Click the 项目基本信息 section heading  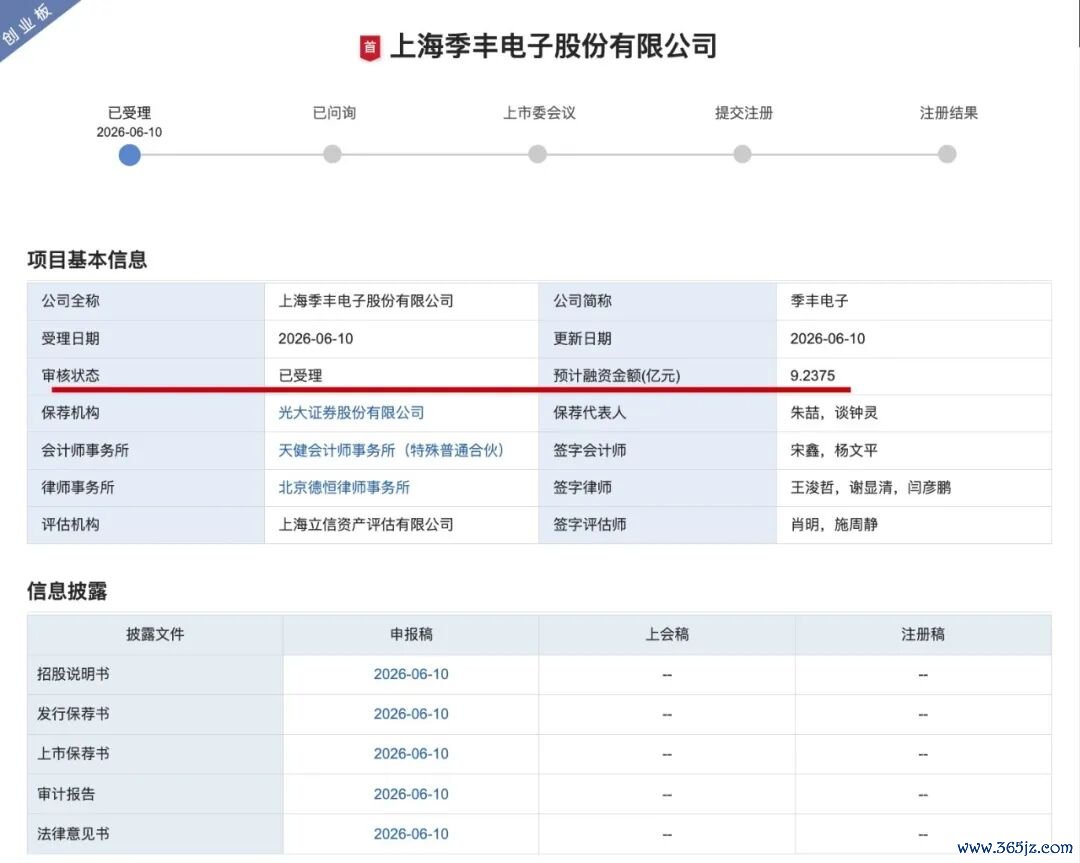pyautogui.click(x=87, y=260)
